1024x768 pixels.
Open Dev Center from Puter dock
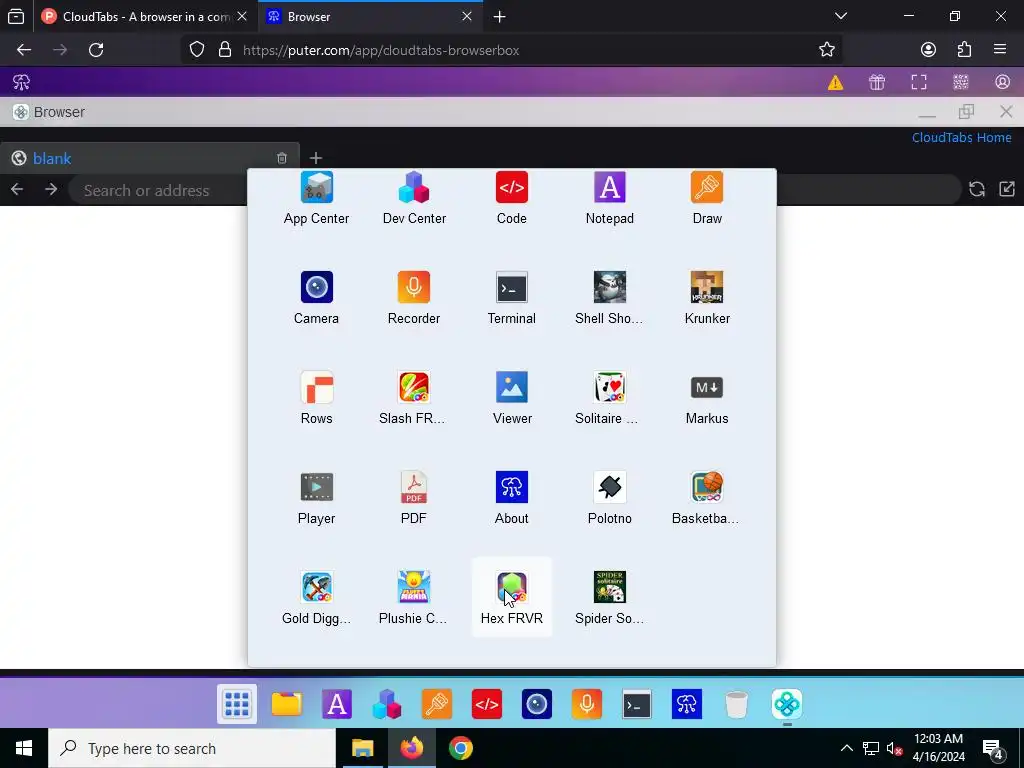(x=387, y=704)
